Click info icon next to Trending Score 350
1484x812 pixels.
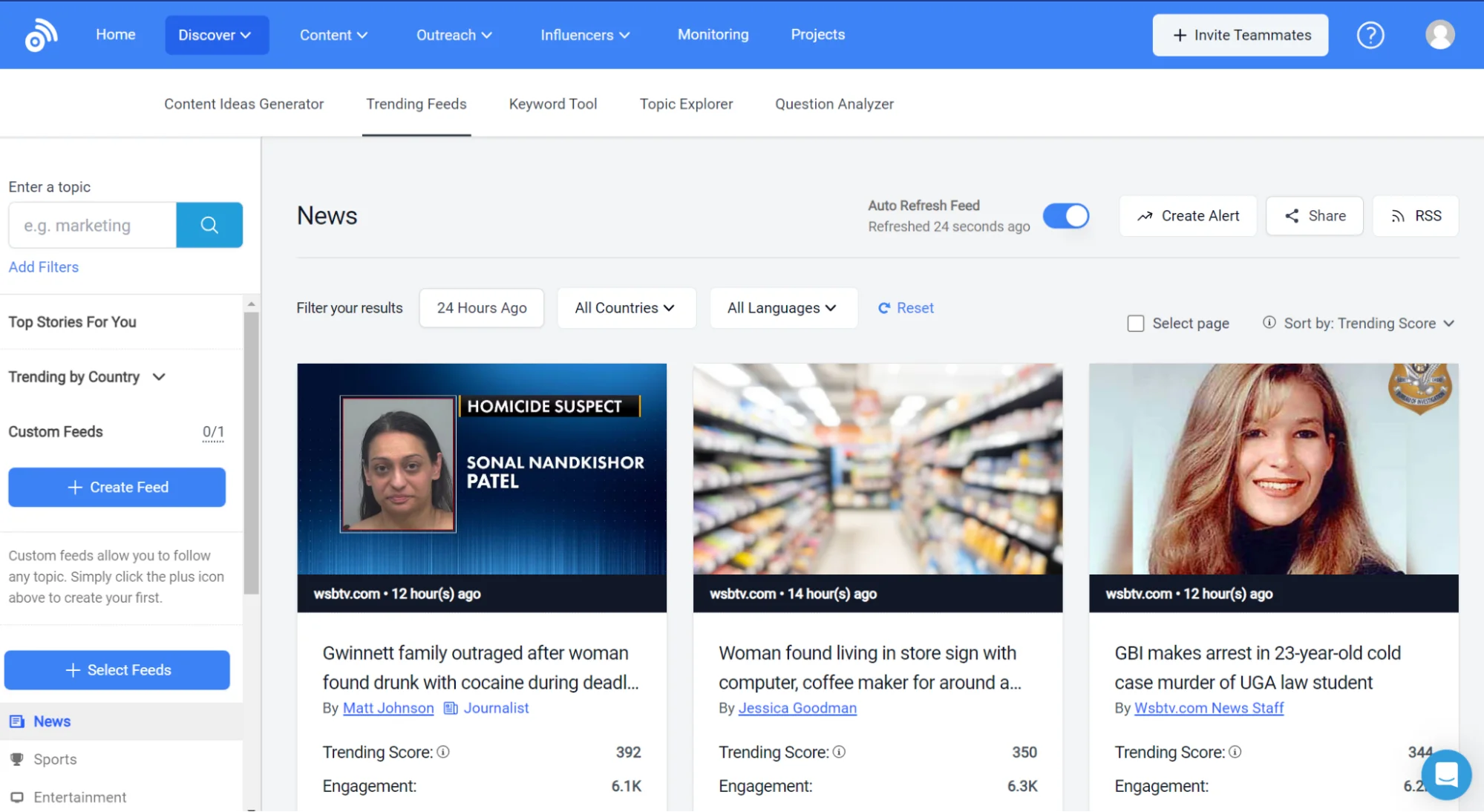point(839,752)
